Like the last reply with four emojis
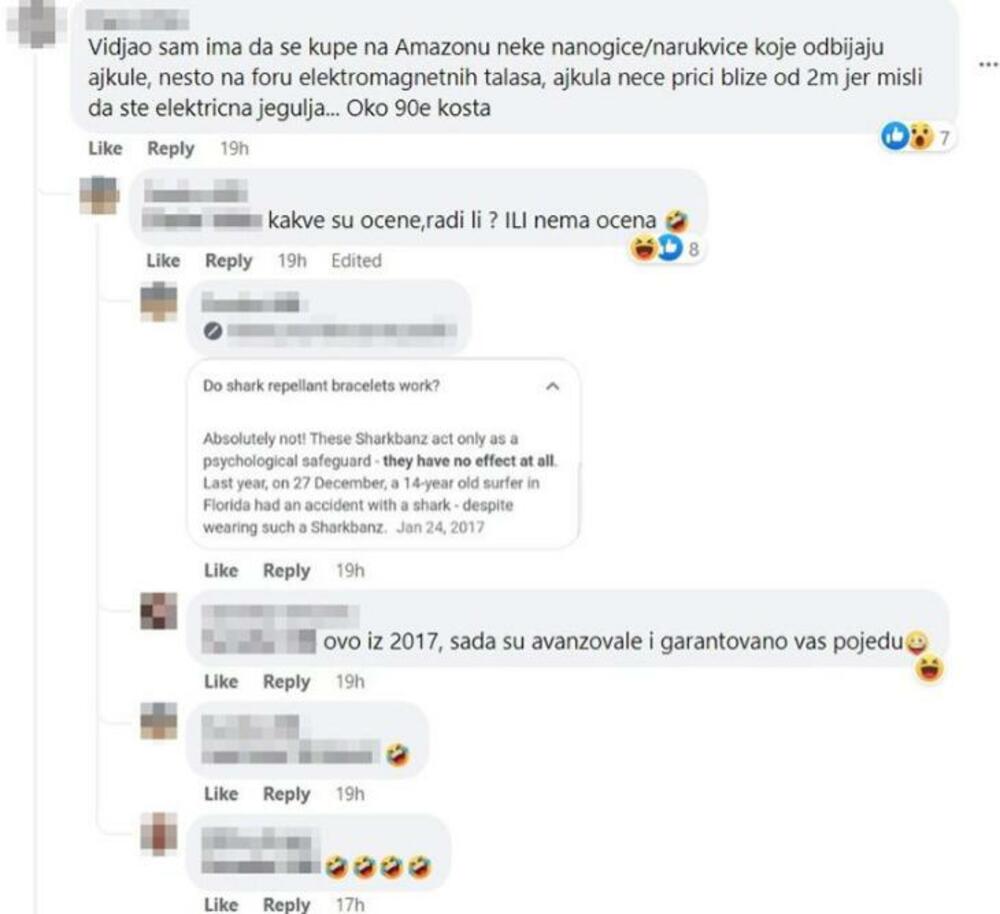Image resolution: width=1000 pixels, height=914 pixels. point(221,904)
